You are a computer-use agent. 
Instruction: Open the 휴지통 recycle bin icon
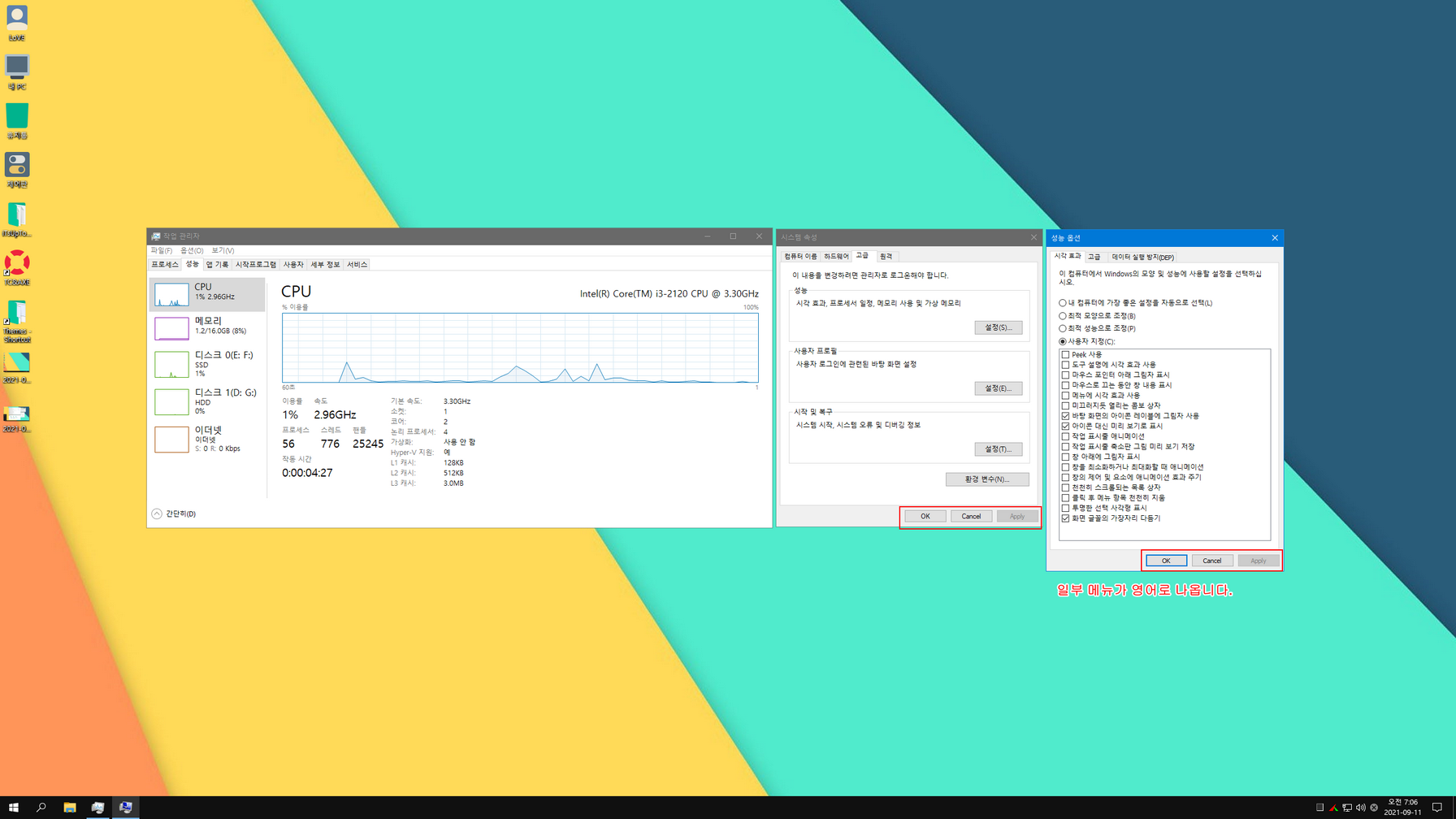[x=17, y=121]
